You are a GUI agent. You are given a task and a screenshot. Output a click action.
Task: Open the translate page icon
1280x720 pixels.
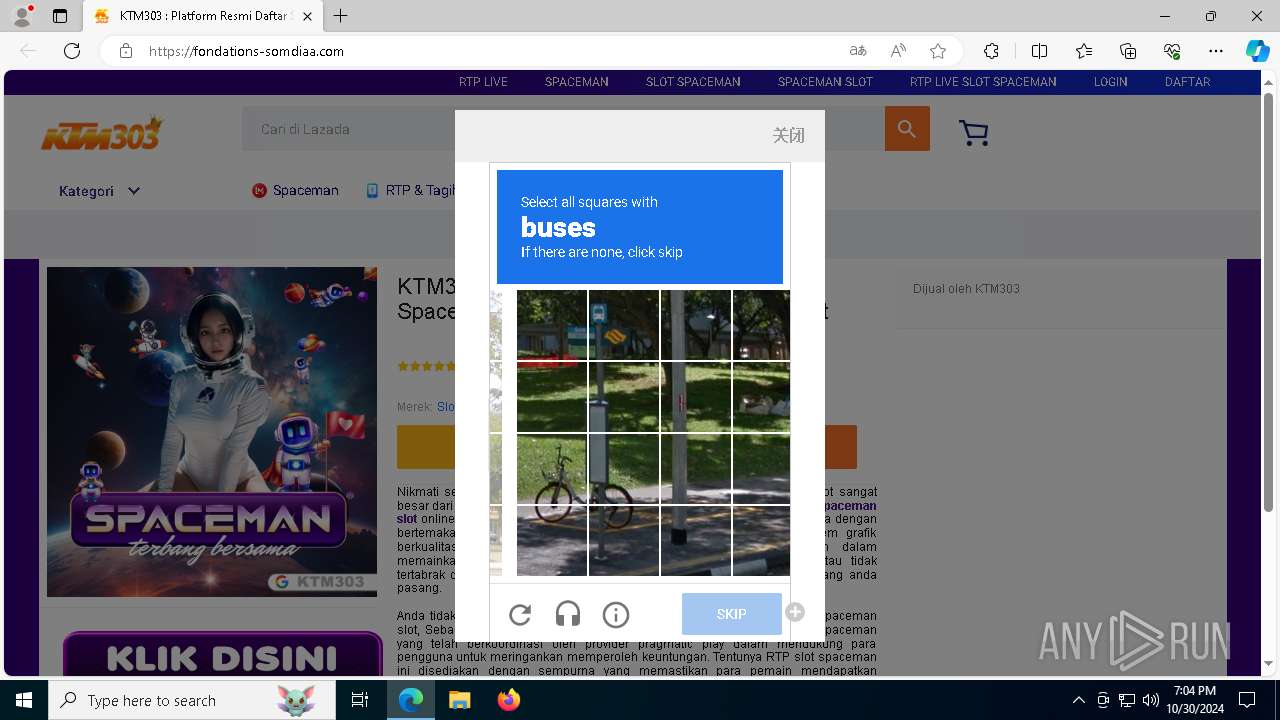pyautogui.click(x=858, y=51)
